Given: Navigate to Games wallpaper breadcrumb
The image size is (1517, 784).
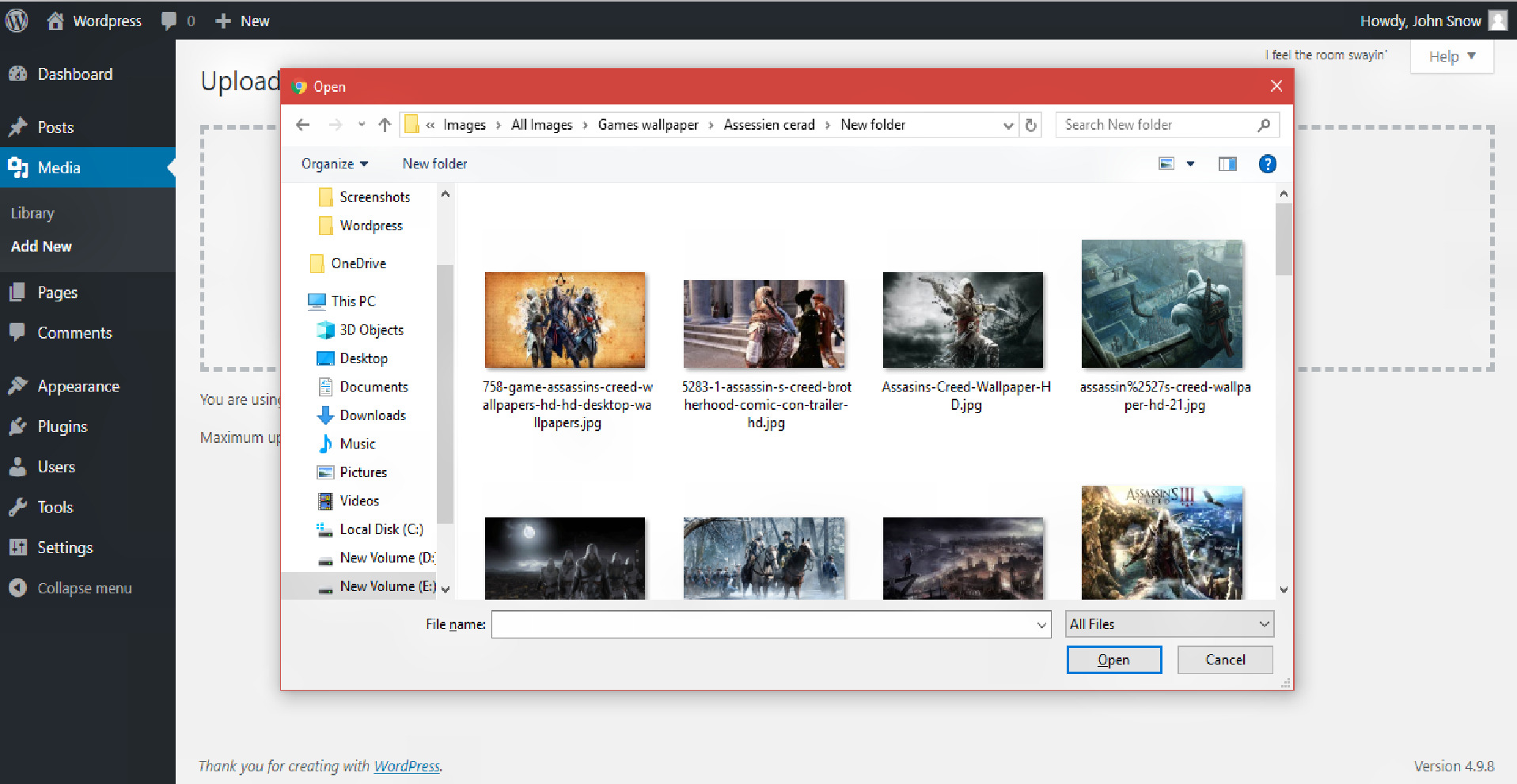Looking at the screenshot, I should [648, 125].
